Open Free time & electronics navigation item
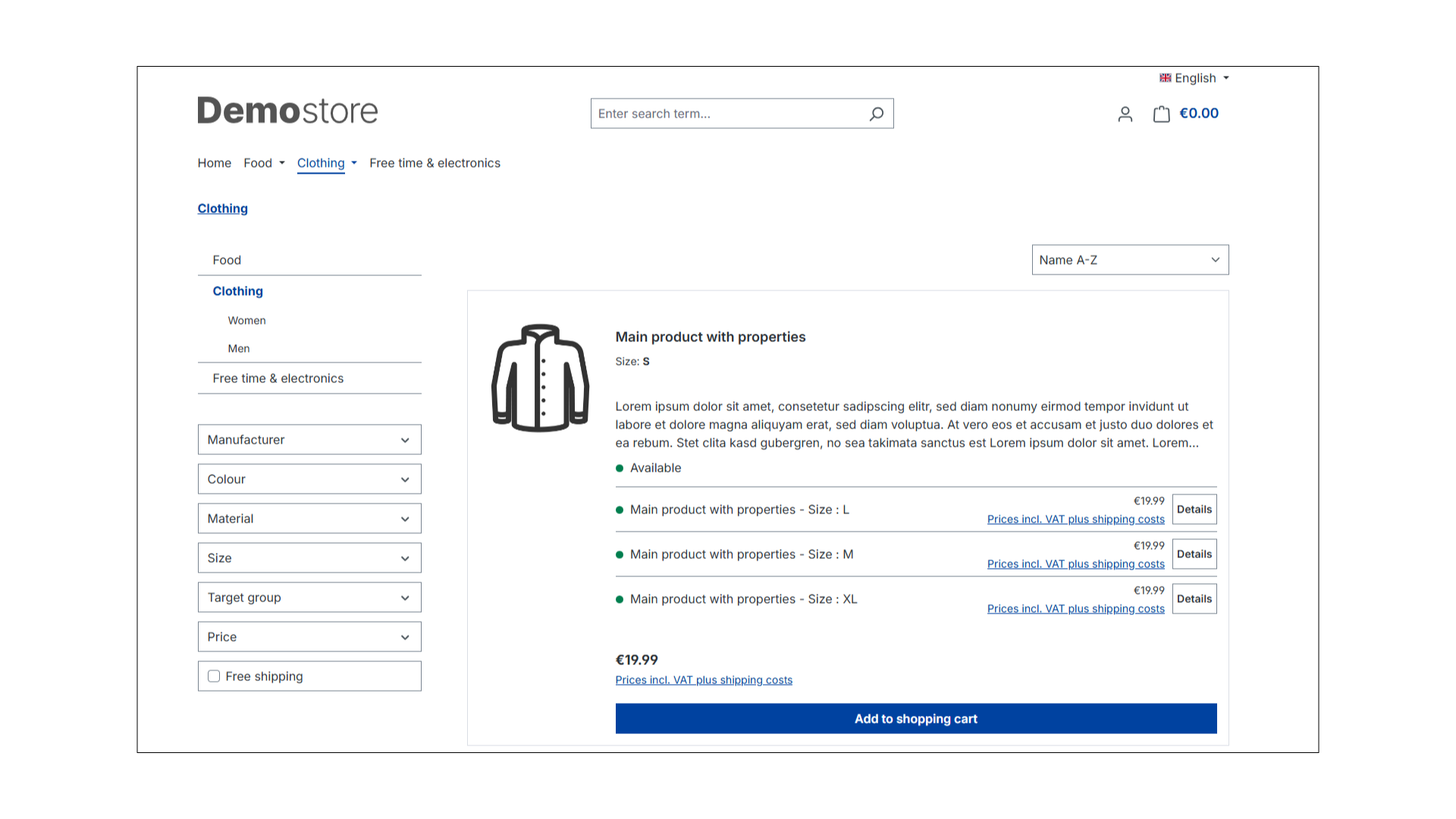Image resolution: width=1456 pixels, height=819 pixels. [435, 163]
